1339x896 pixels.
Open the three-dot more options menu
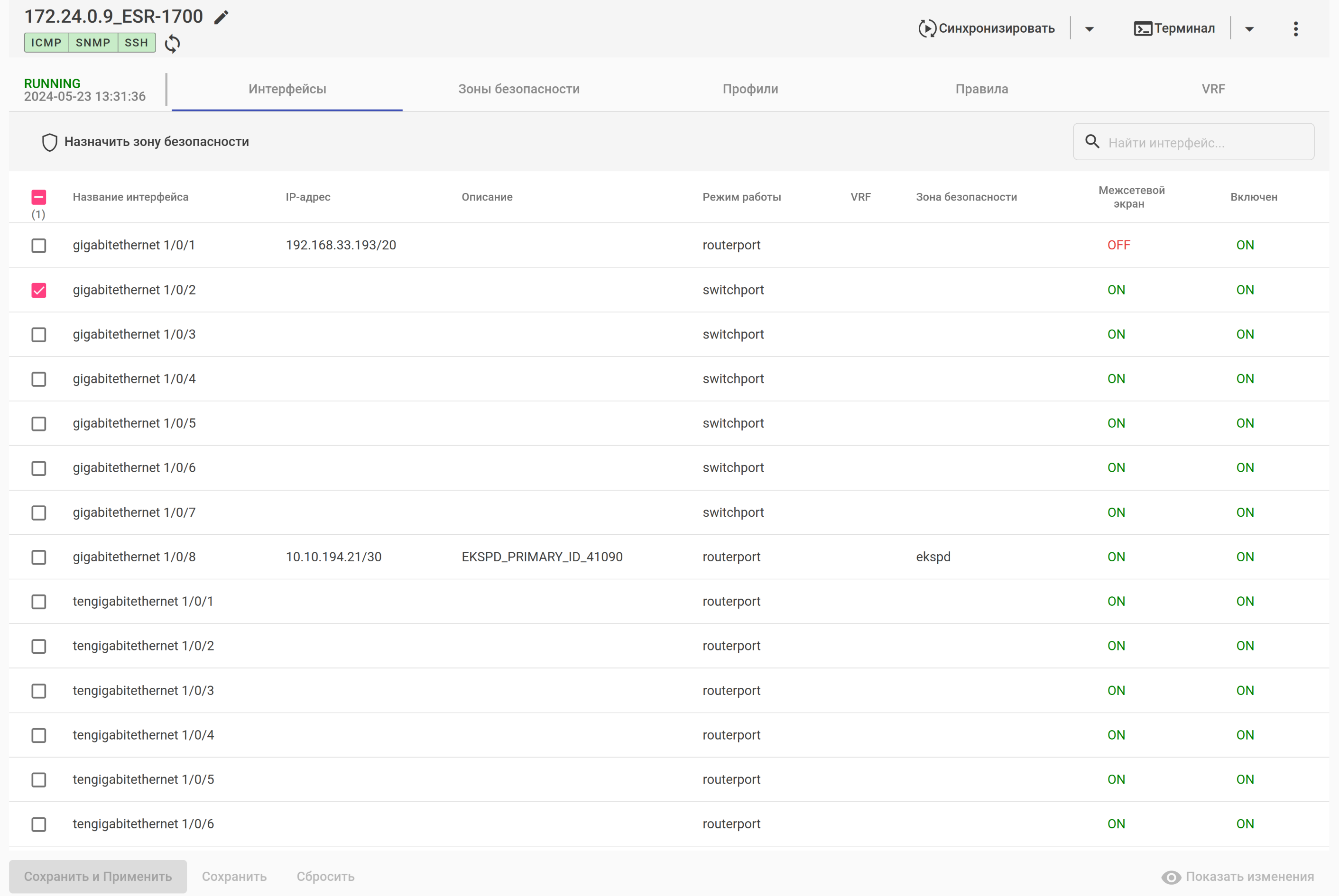click(1295, 28)
